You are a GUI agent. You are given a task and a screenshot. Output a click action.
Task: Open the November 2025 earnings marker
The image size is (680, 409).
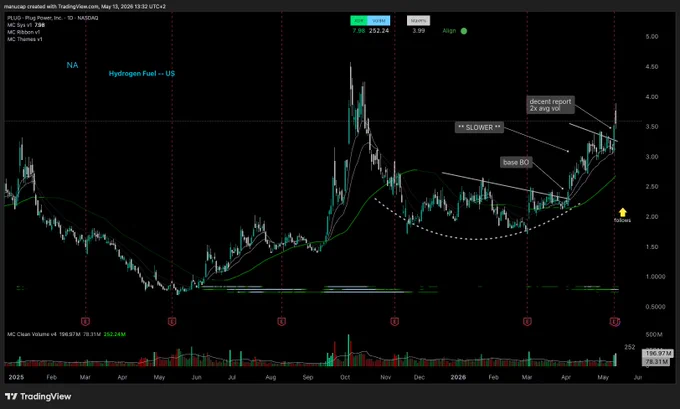click(x=394, y=321)
